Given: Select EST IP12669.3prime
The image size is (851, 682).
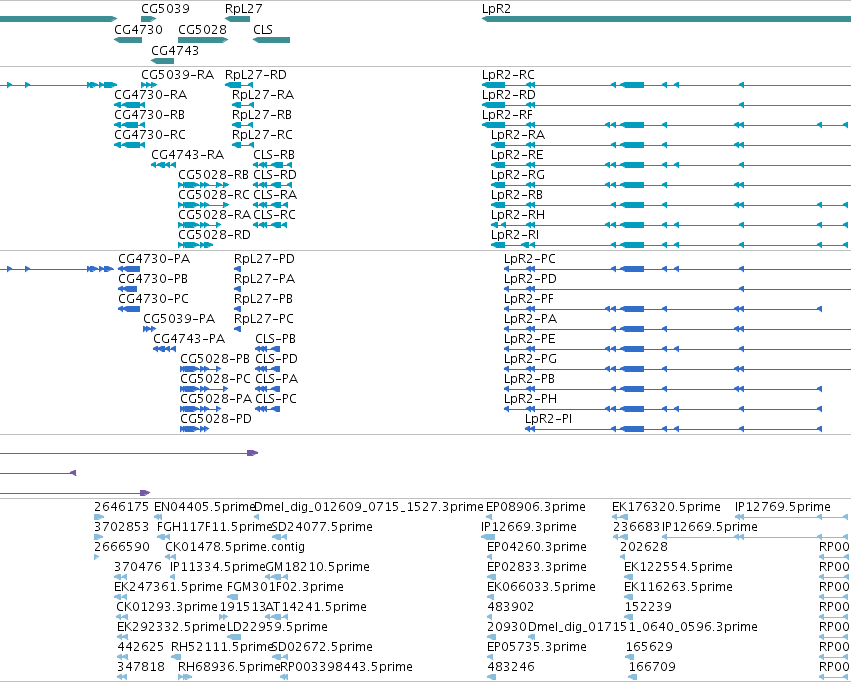Looking at the screenshot, I should pyautogui.click(x=529, y=527).
